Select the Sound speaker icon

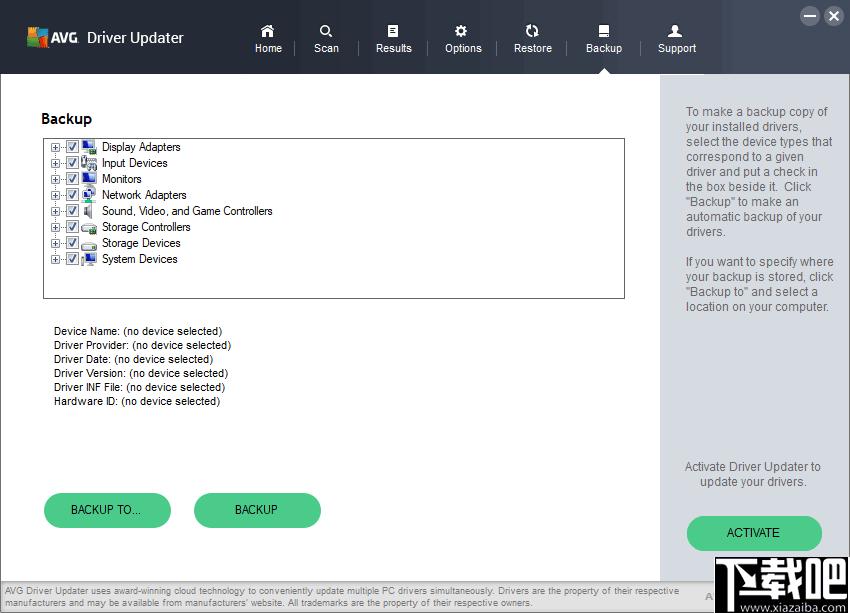coord(88,211)
